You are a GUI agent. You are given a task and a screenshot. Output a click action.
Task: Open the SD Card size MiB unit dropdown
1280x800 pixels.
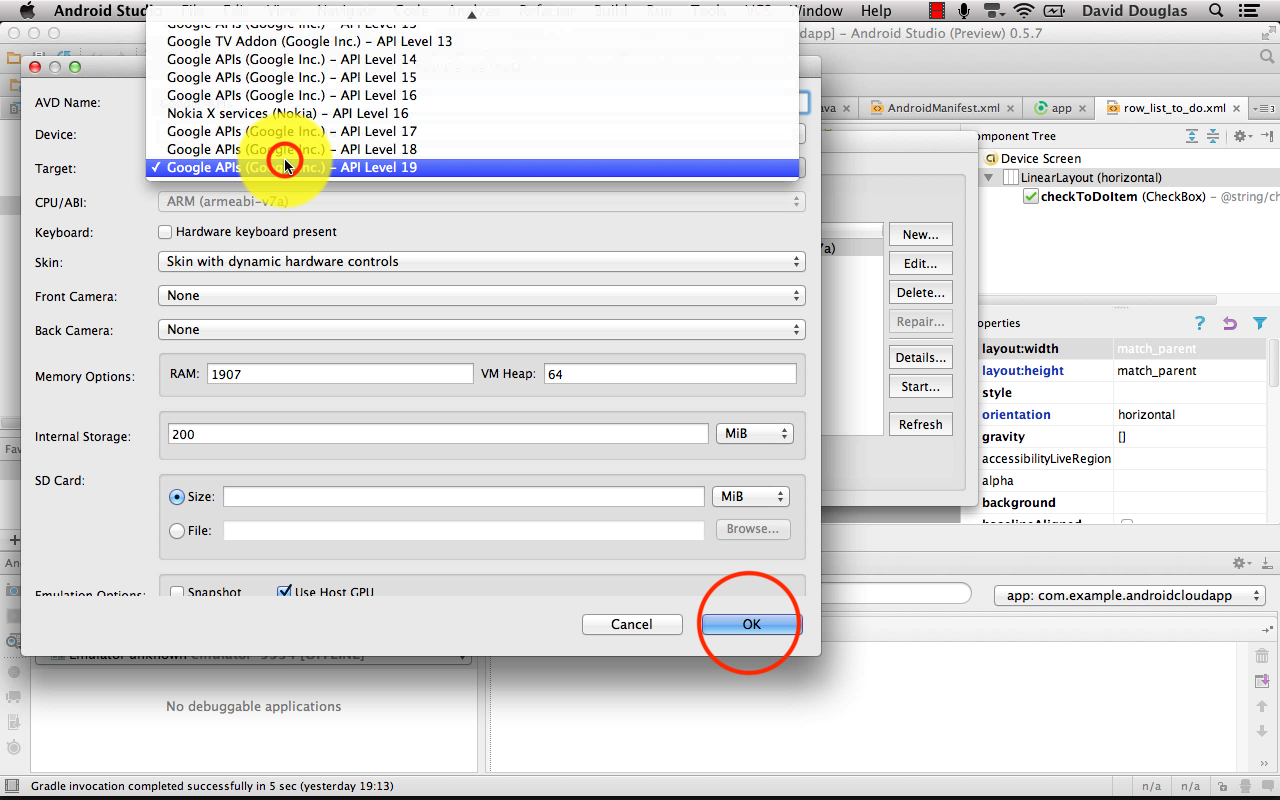751,497
